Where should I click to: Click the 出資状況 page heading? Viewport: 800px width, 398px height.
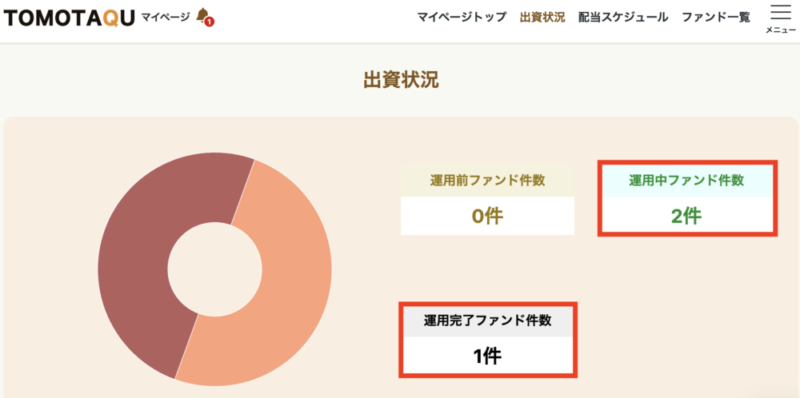401,81
